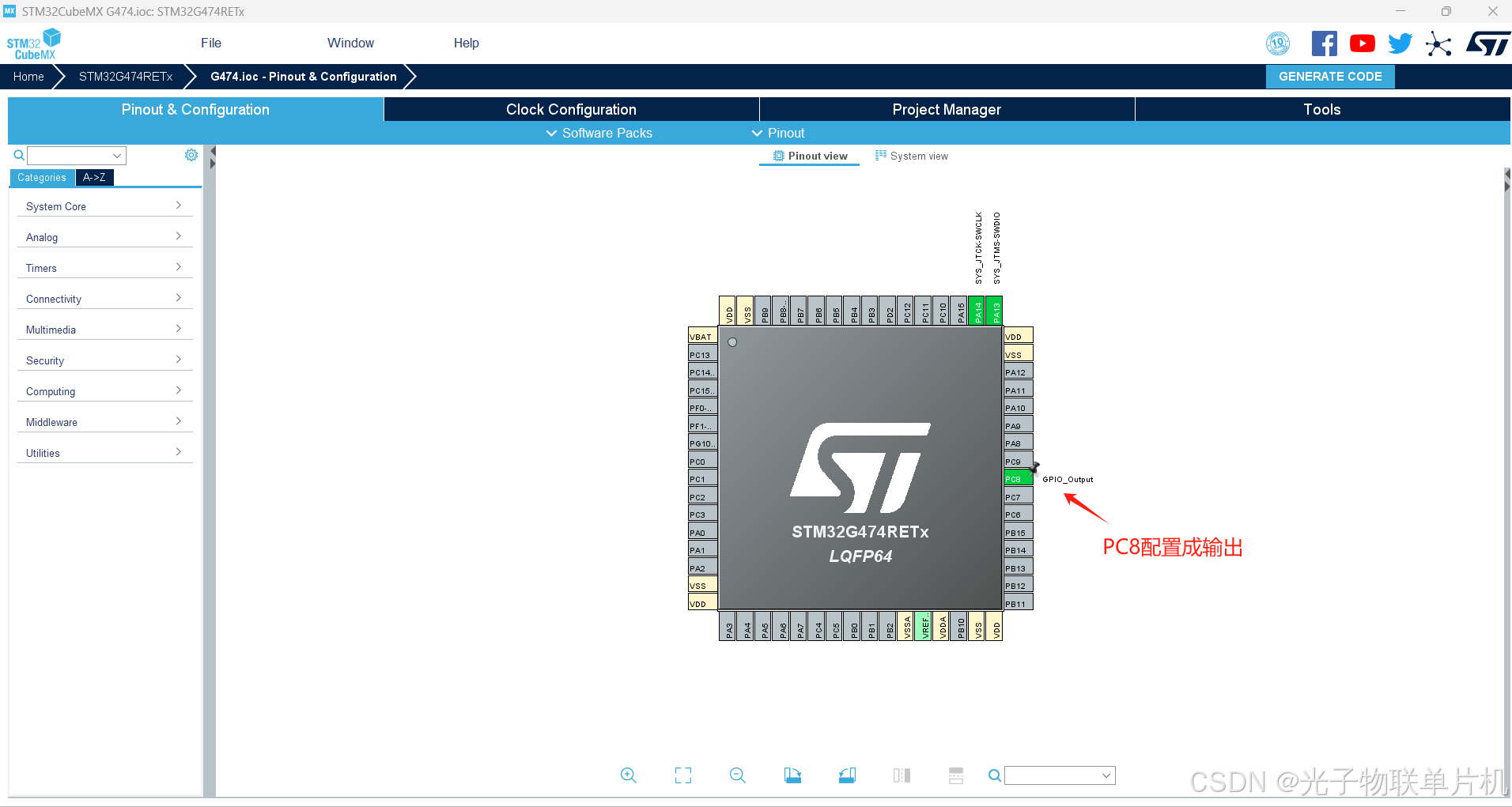The height and width of the screenshot is (807, 1512).
Task: Collapse the left panel using the splitter arrows
Action: pos(213,157)
